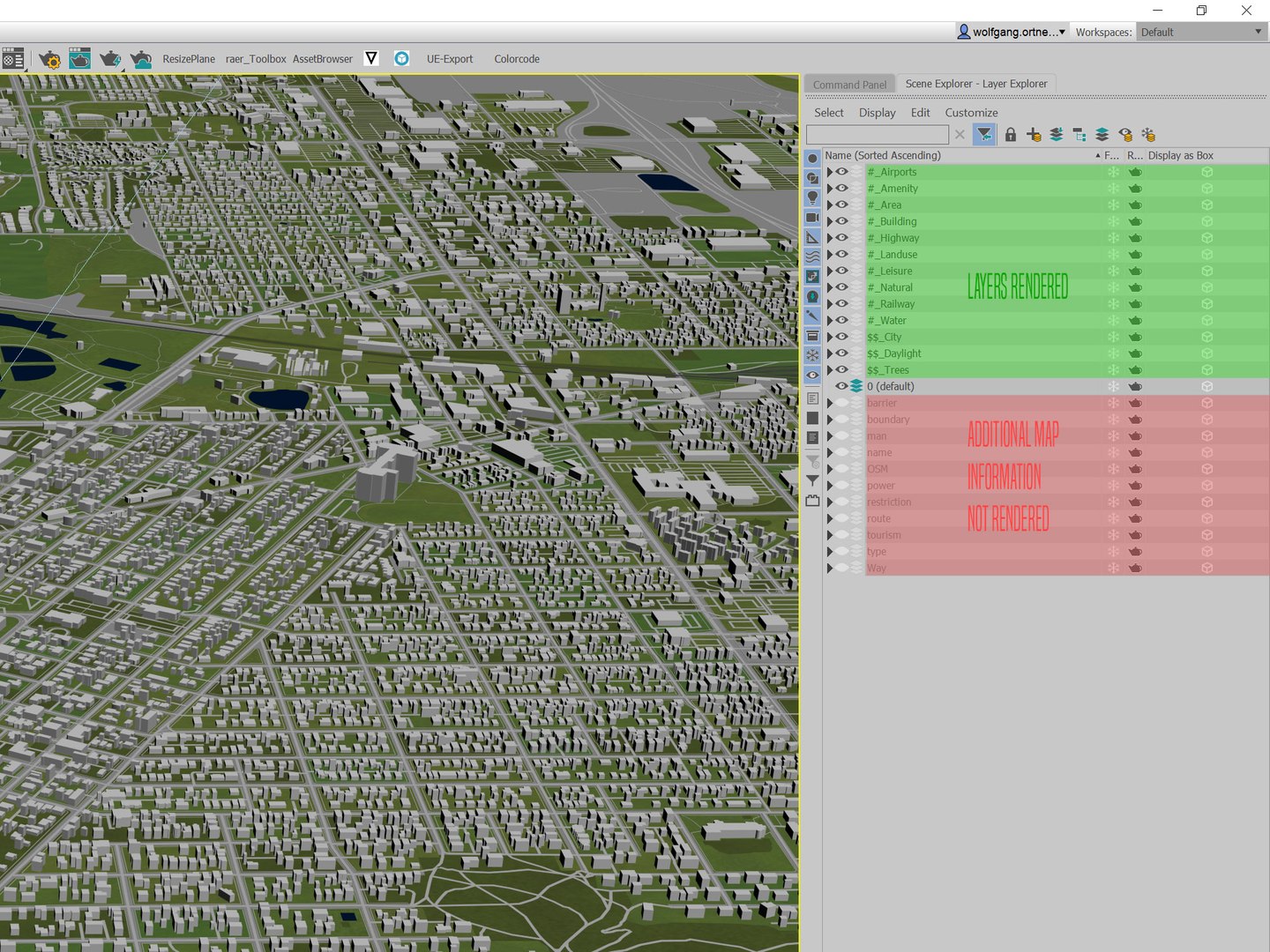Expand the #_Area layer
The image size is (1270, 952).
point(830,205)
